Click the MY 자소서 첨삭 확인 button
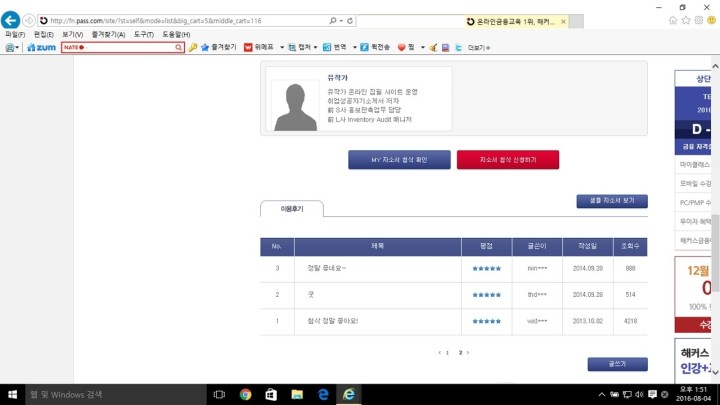Viewport: 720px width, 405px height. point(399,160)
